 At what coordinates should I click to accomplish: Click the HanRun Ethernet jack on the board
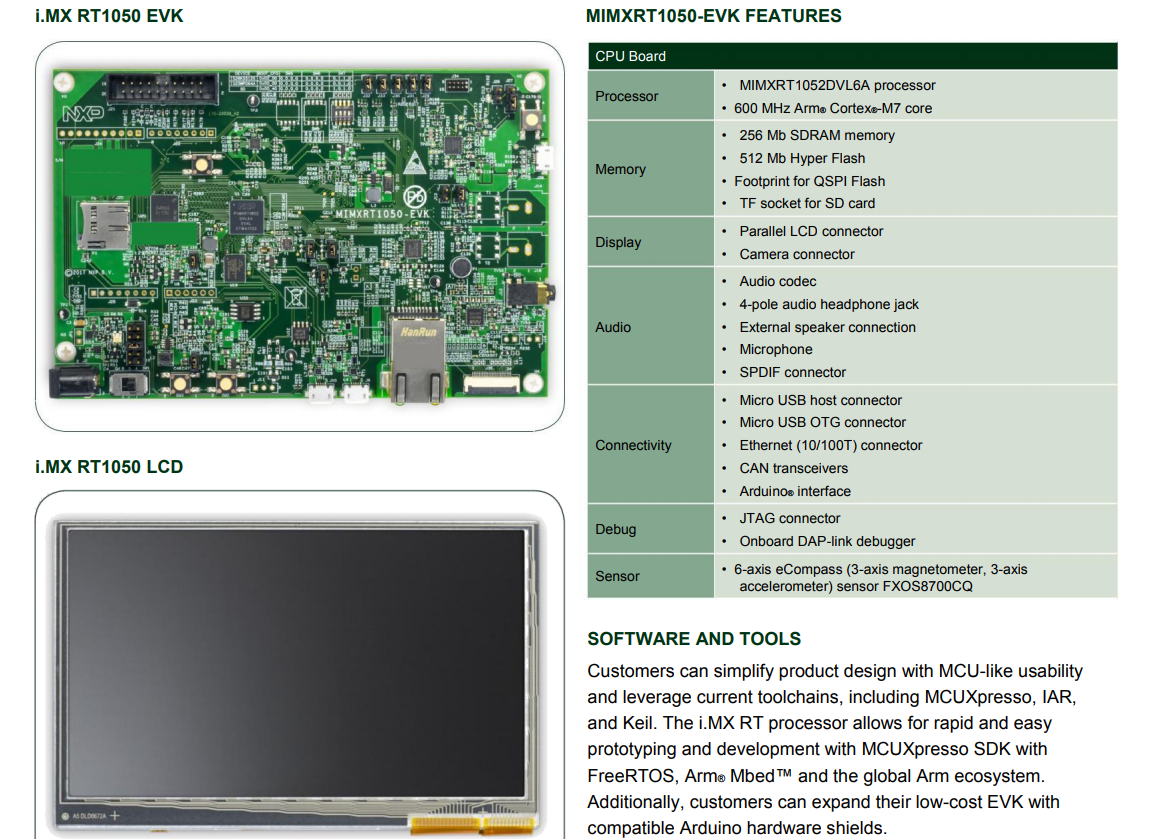tap(418, 361)
